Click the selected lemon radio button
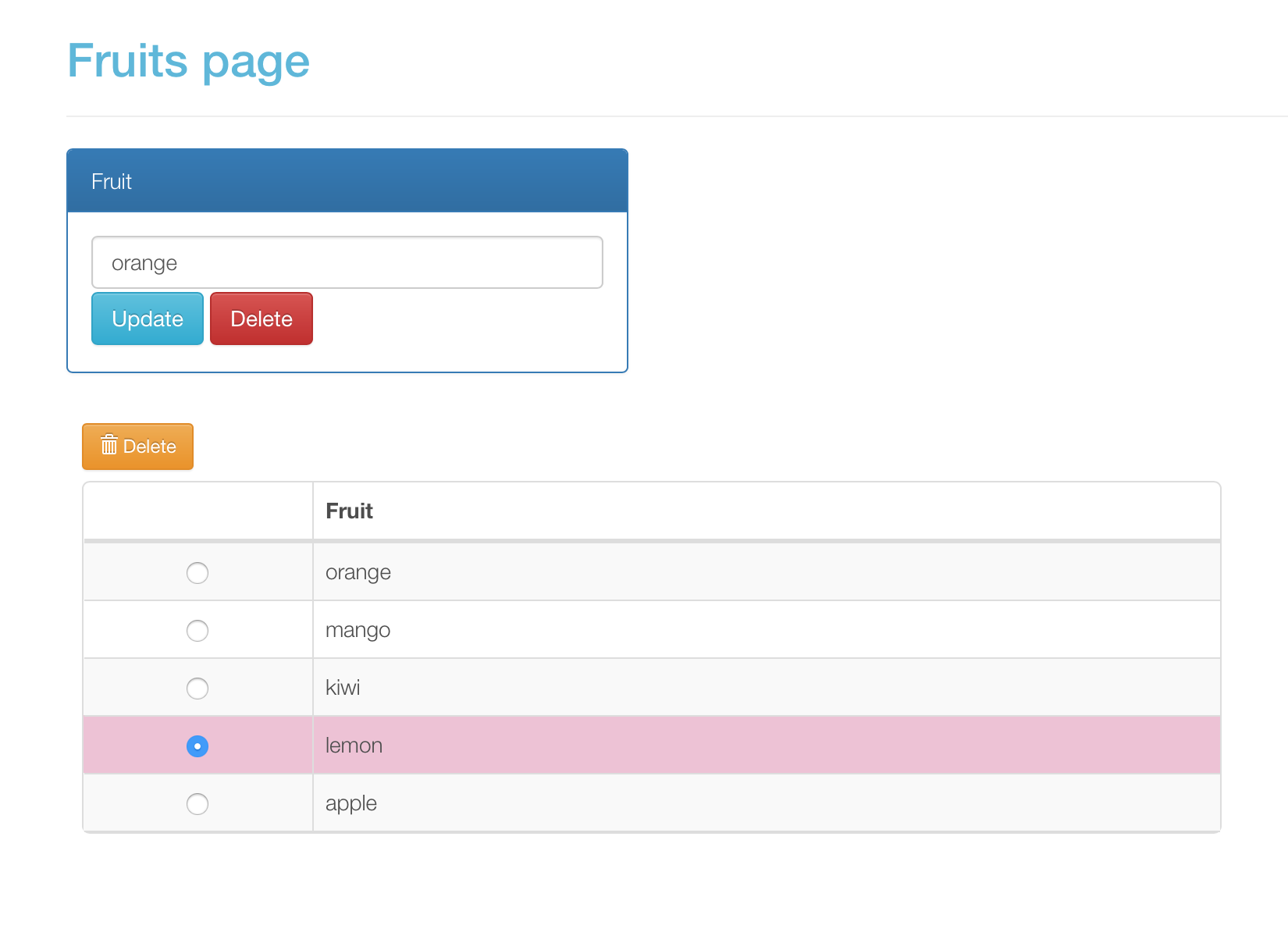The height and width of the screenshot is (929, 1288). coord(197,746)
